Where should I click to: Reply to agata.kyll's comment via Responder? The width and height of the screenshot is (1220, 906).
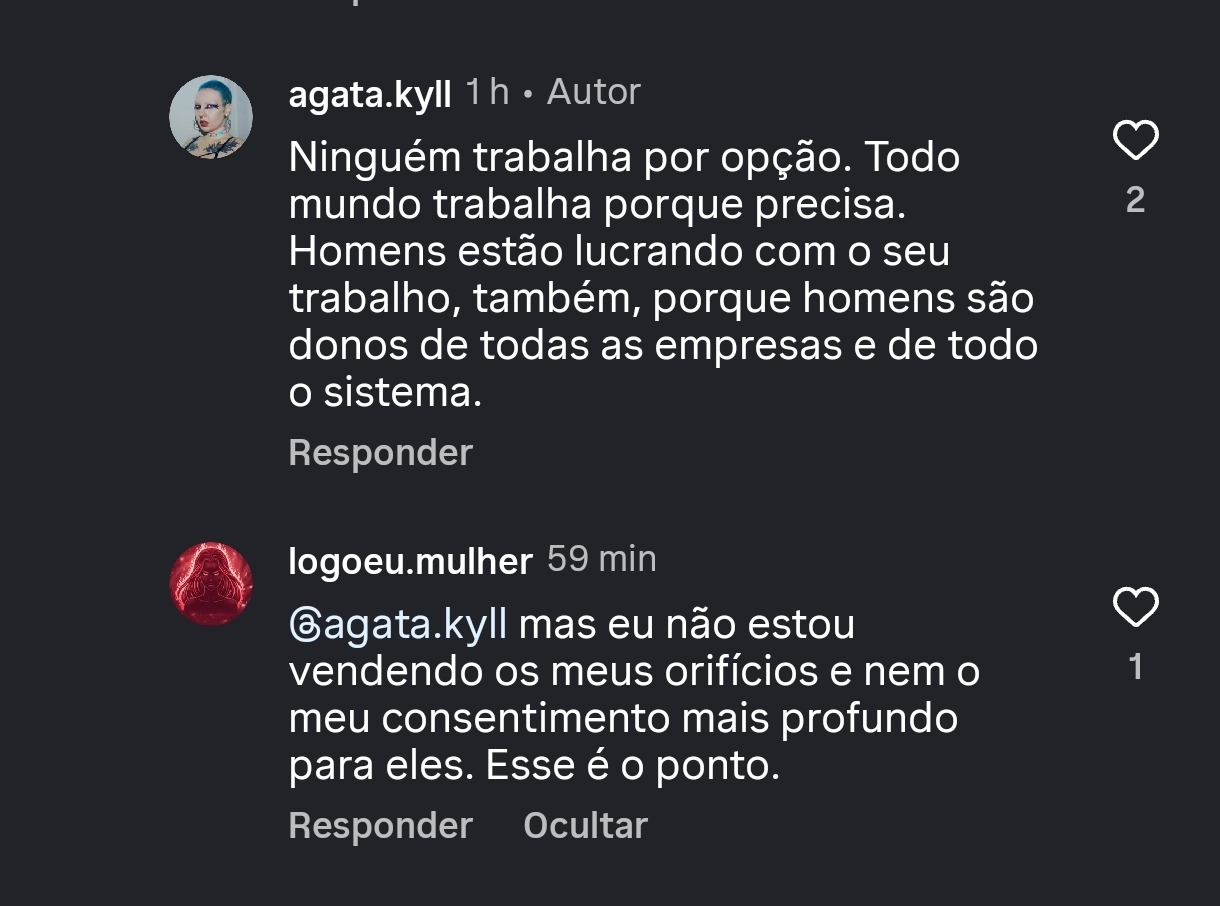(380, 453)
